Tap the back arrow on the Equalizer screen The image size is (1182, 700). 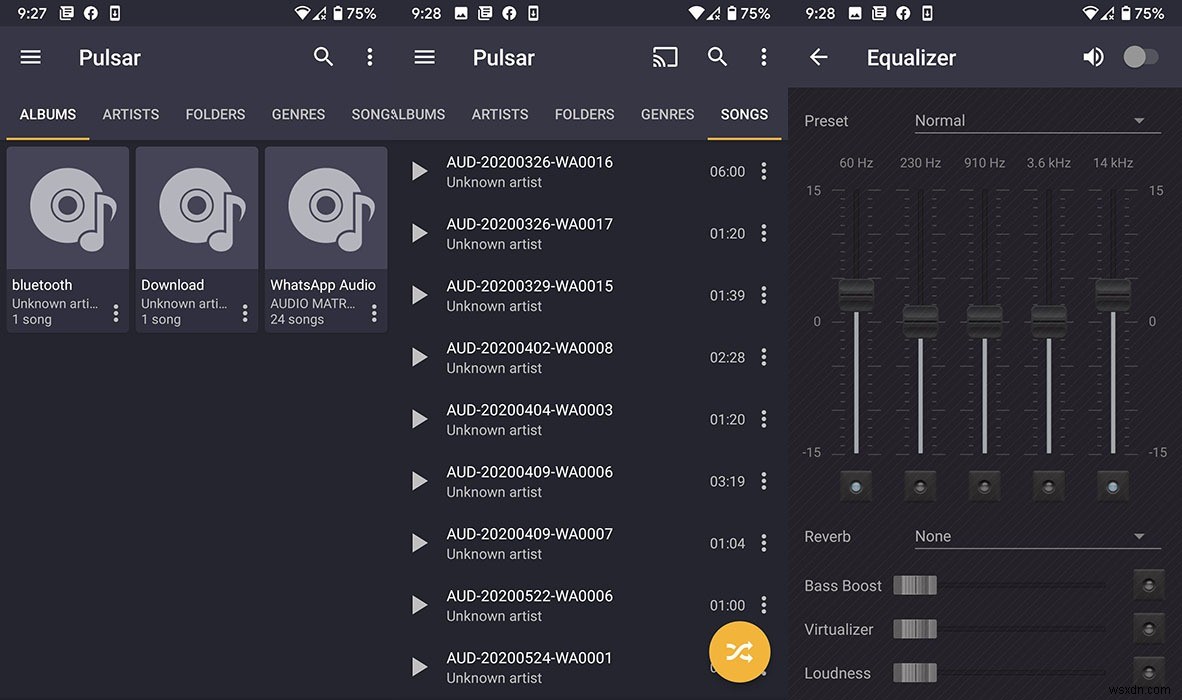coord(818,57)
